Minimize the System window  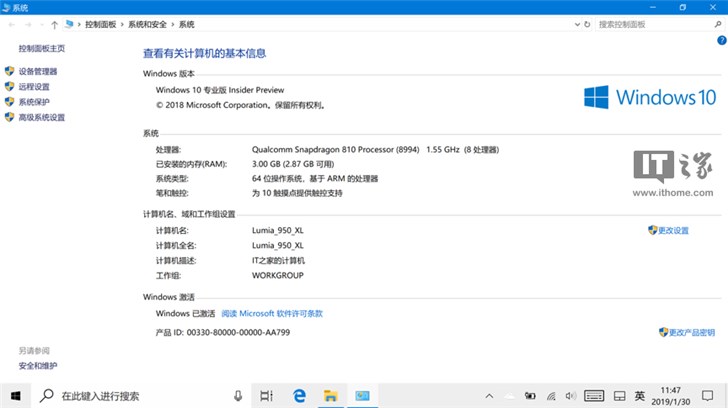tap(653, 7)
